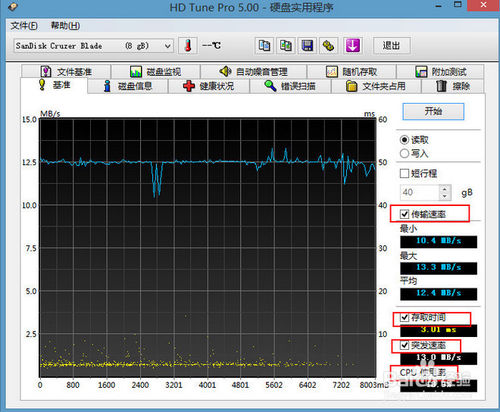Click the 开始 start button
500x412 pixels.
click(433, 111)
